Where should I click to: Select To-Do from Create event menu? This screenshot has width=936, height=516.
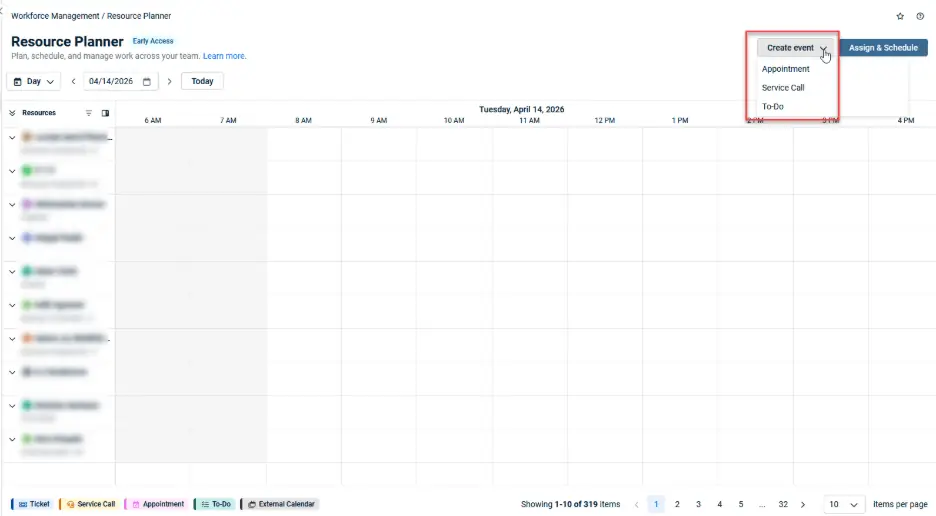tap(772, 106)
